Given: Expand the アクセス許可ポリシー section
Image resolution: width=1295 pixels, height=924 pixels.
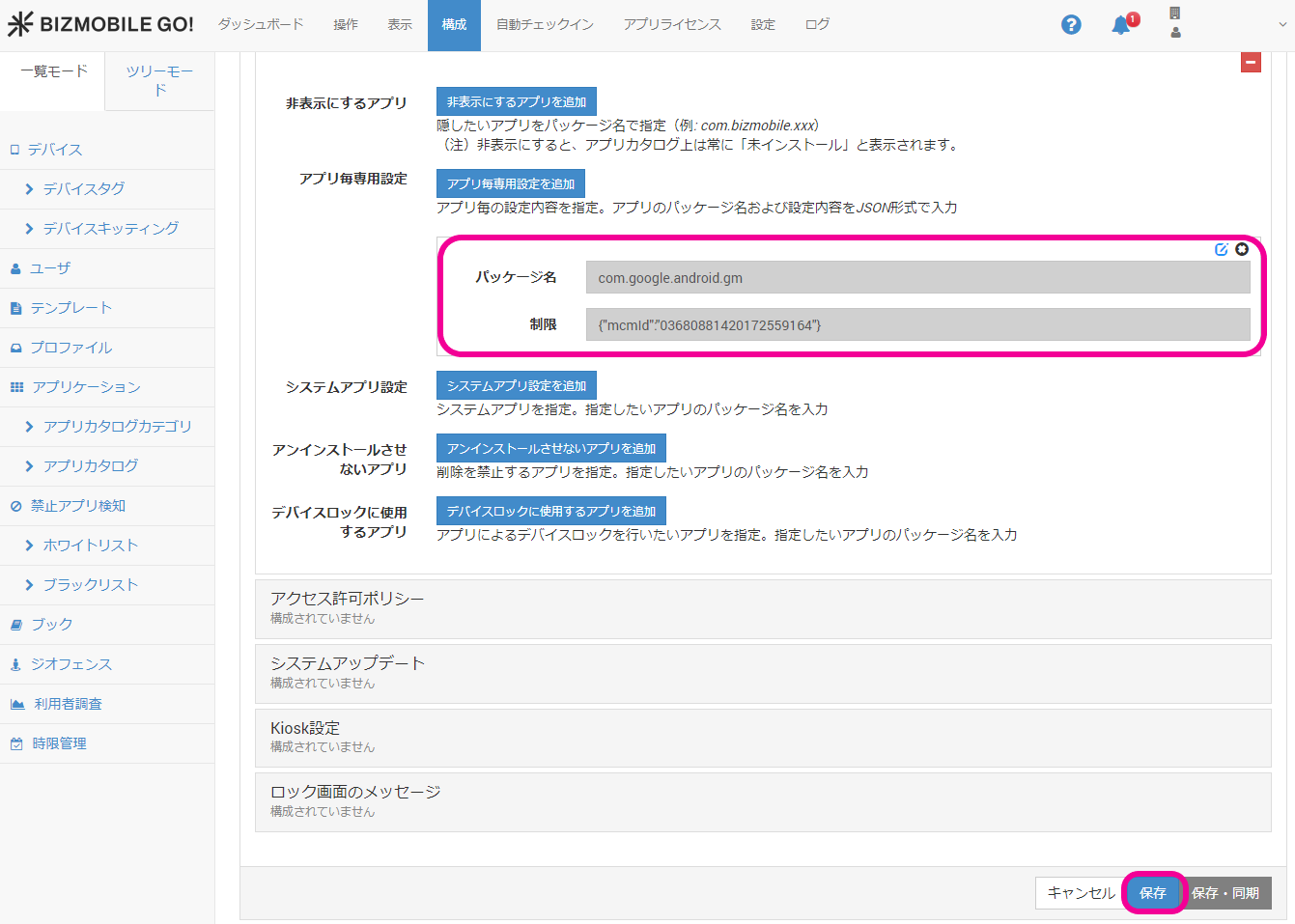Looking at the screenshot, I should pyautogui.click(x=347, y=599).
